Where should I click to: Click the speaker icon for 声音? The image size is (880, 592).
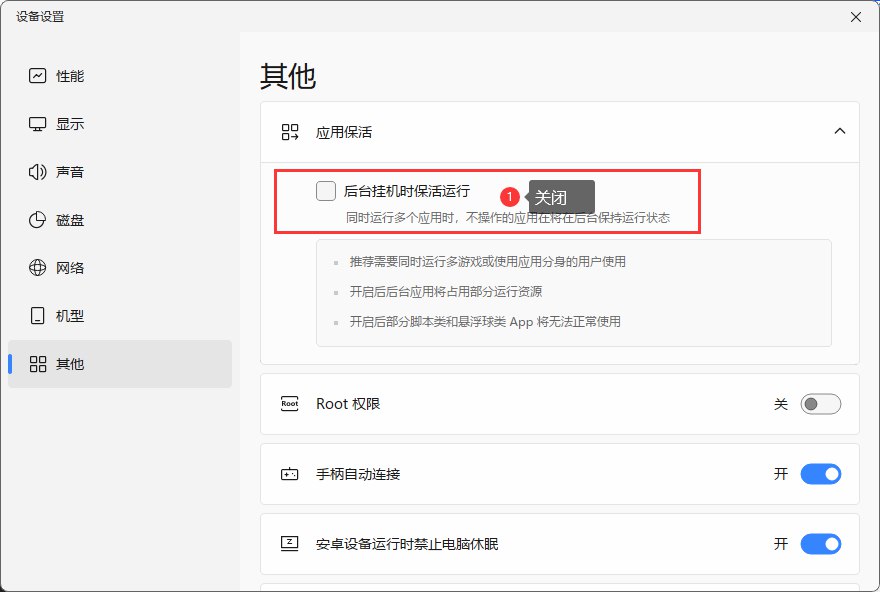(x=38, y=172)
